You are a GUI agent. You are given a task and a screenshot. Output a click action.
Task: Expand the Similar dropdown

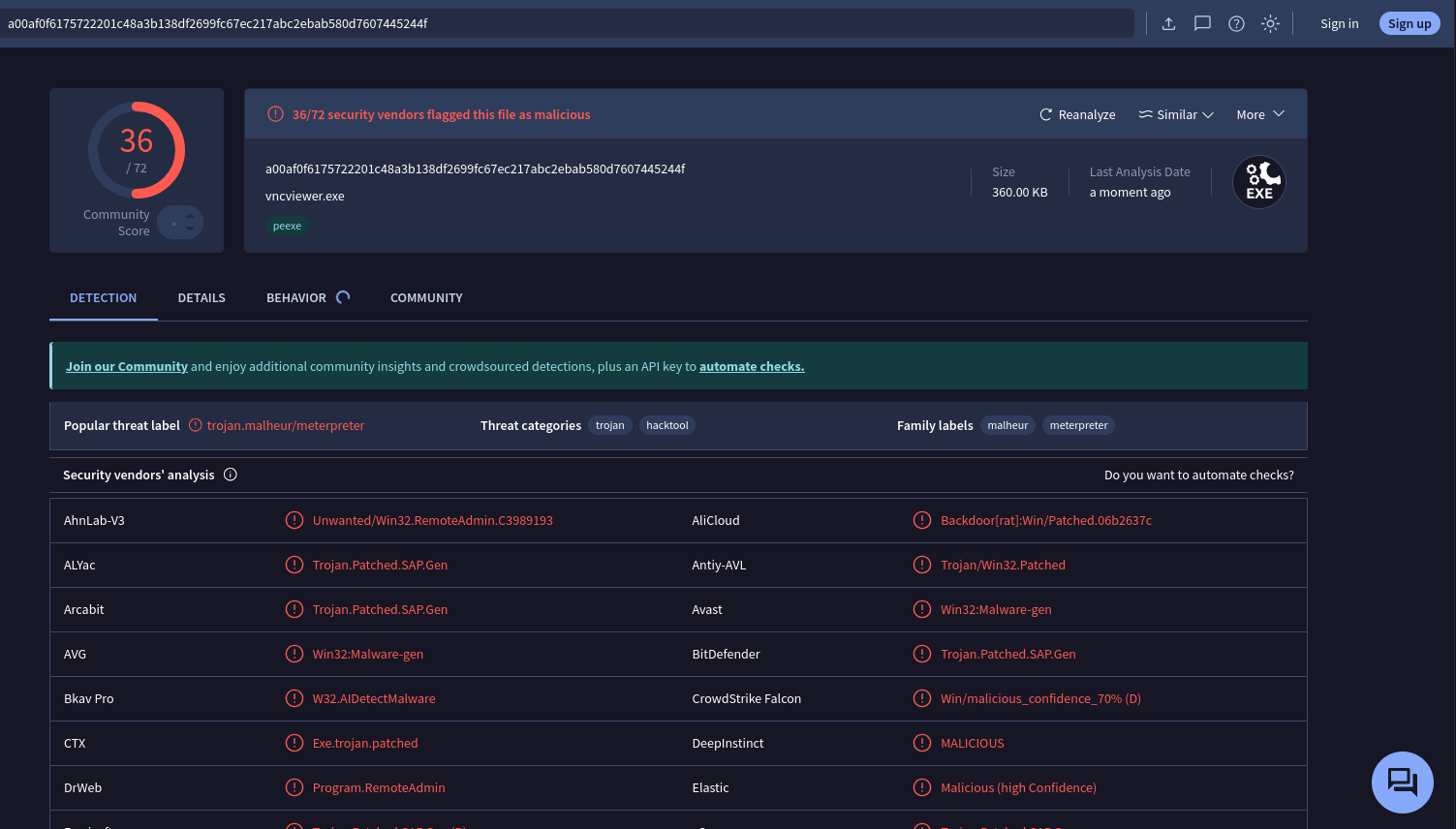1176,114
